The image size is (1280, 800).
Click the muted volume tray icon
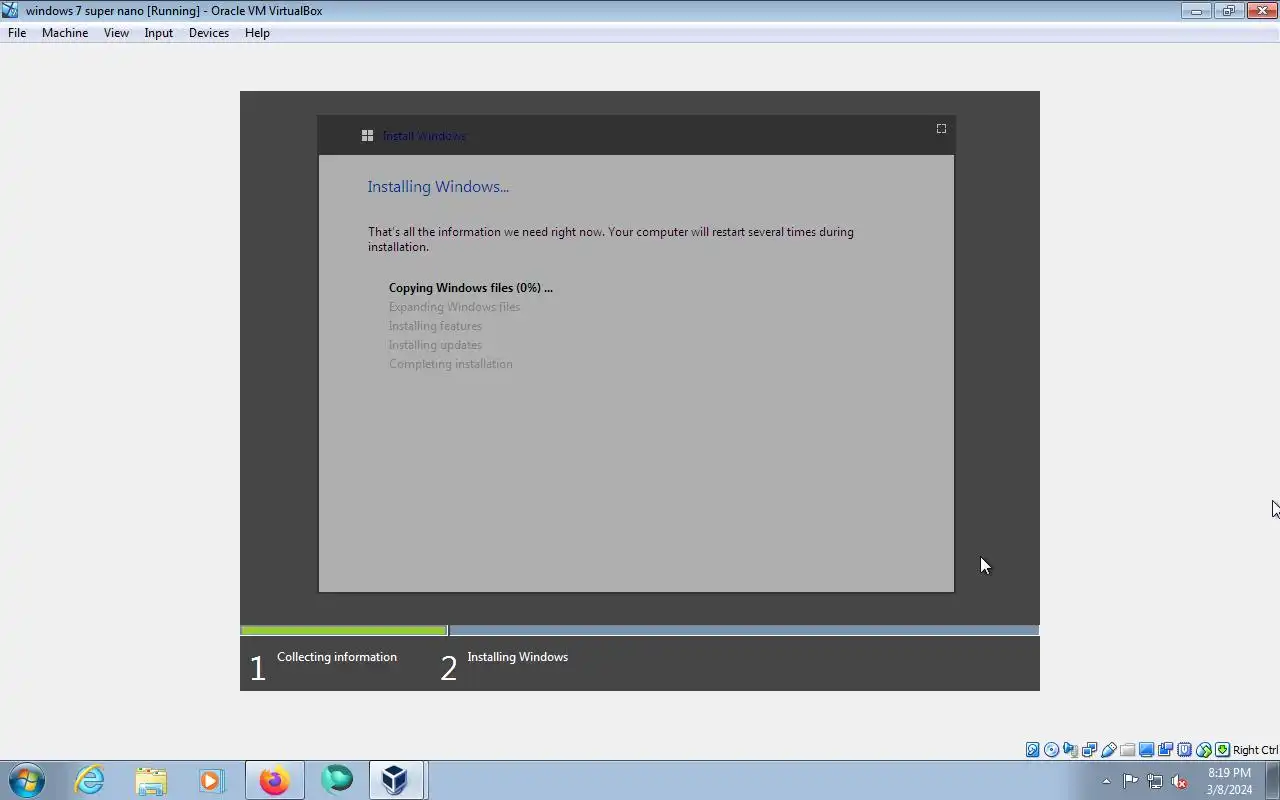pyautogui.click(x=1180, y=781)
